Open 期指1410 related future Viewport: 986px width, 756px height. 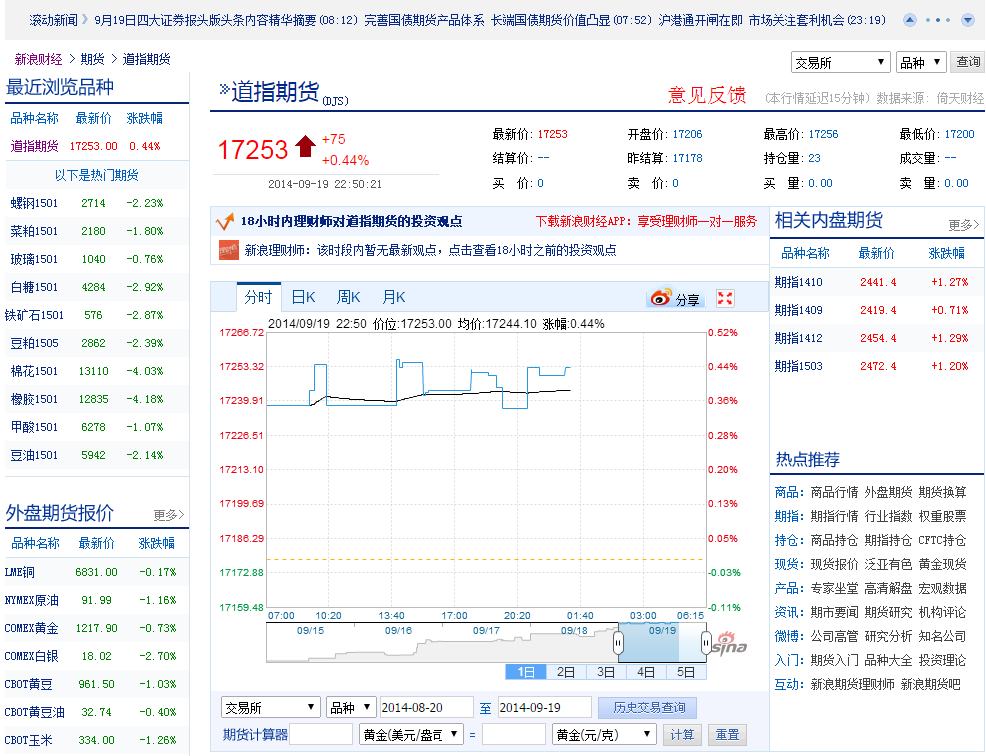point(799,282)
